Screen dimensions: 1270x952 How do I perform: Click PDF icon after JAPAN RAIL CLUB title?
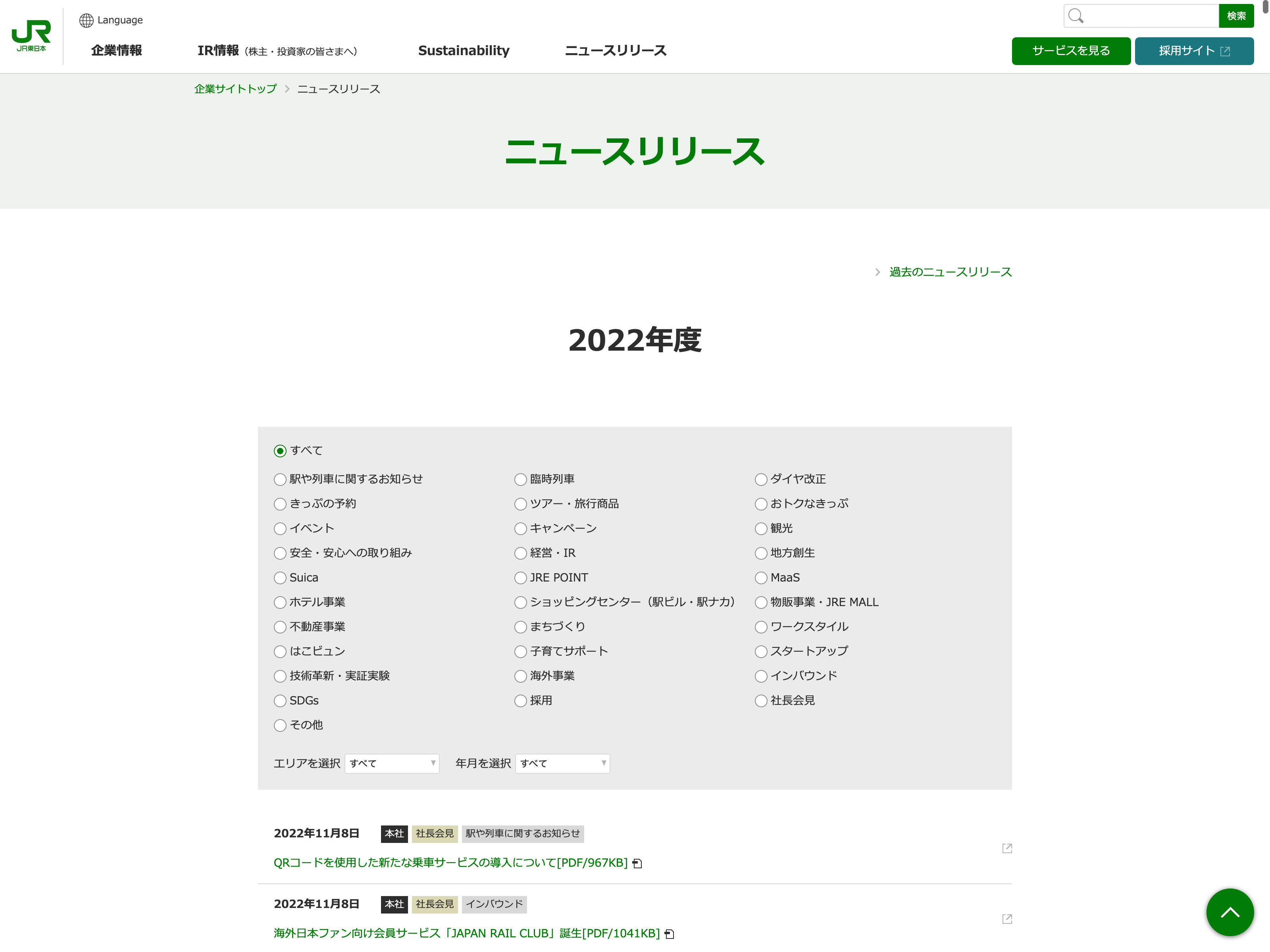point(669,934)
